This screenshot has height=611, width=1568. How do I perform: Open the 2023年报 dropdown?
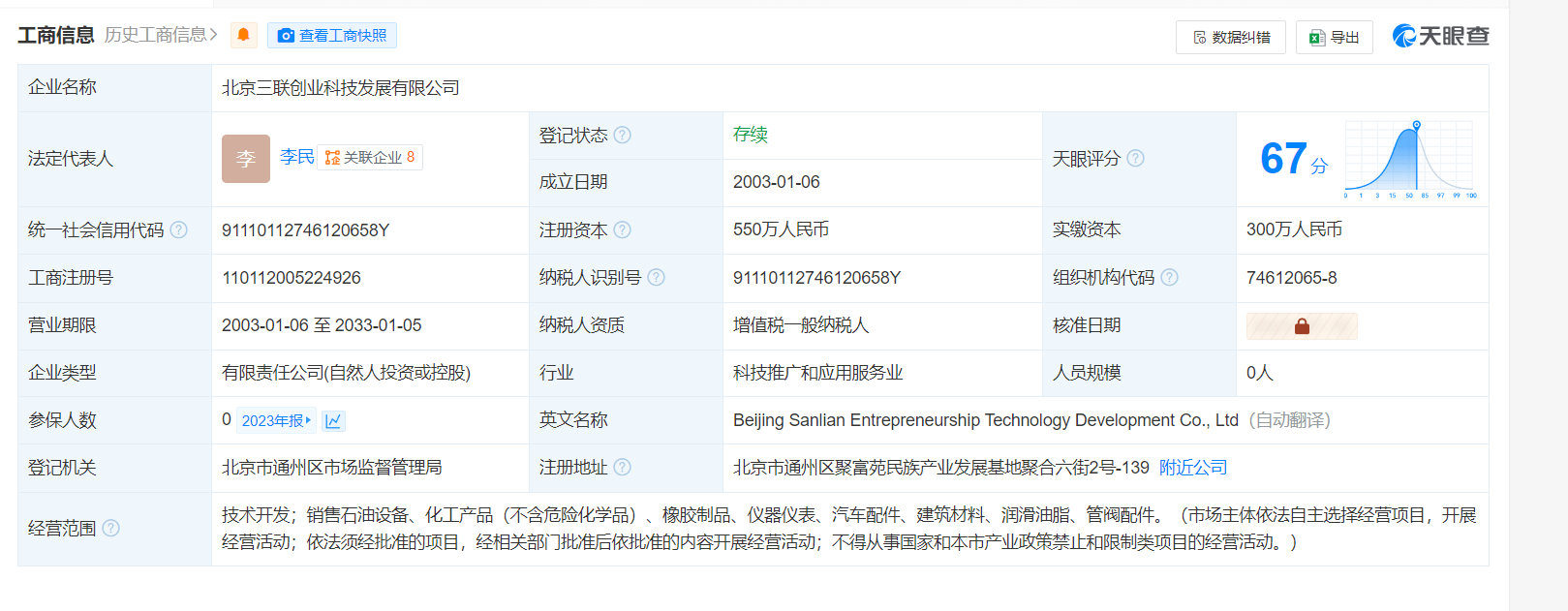[276, 420]
